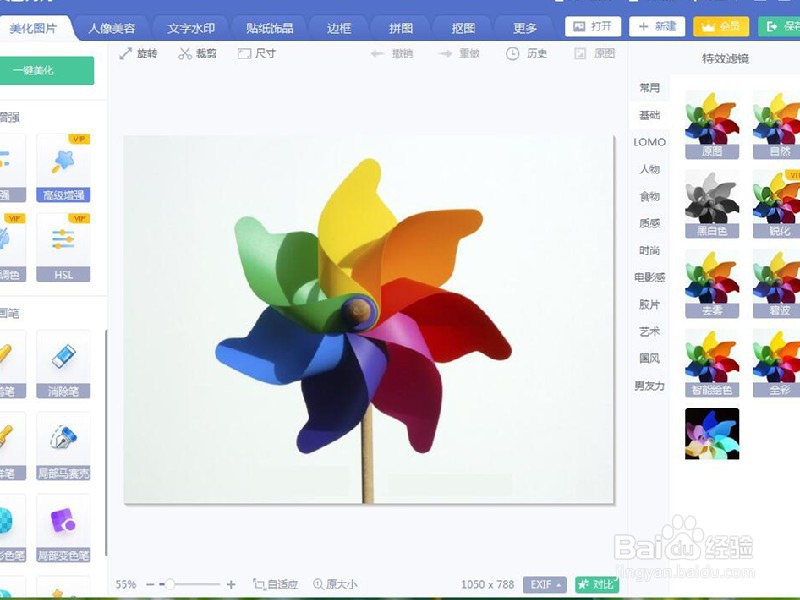The height and width of the screenshot is (600, 800).
Task: Switch to the 美化图片 tab
Action: pyautogui.click(x=34, y=29)
